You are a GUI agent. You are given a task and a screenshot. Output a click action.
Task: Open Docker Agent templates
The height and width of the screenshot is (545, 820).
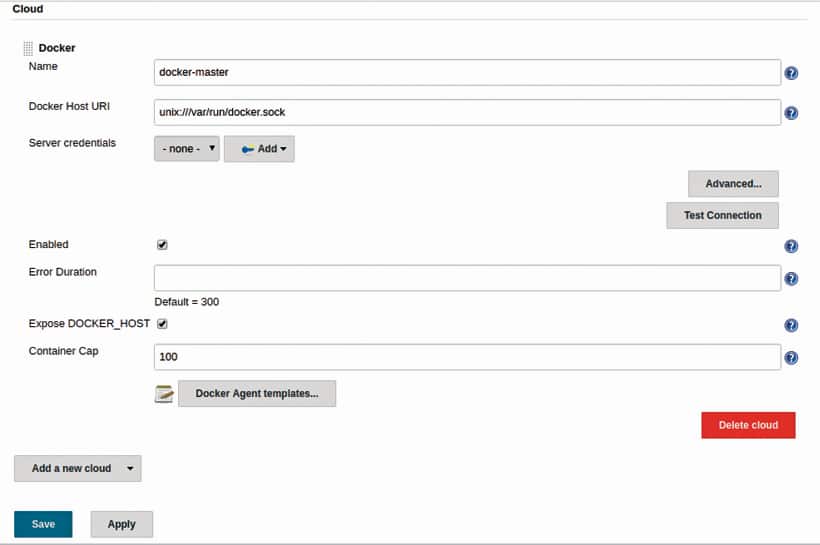257,394
